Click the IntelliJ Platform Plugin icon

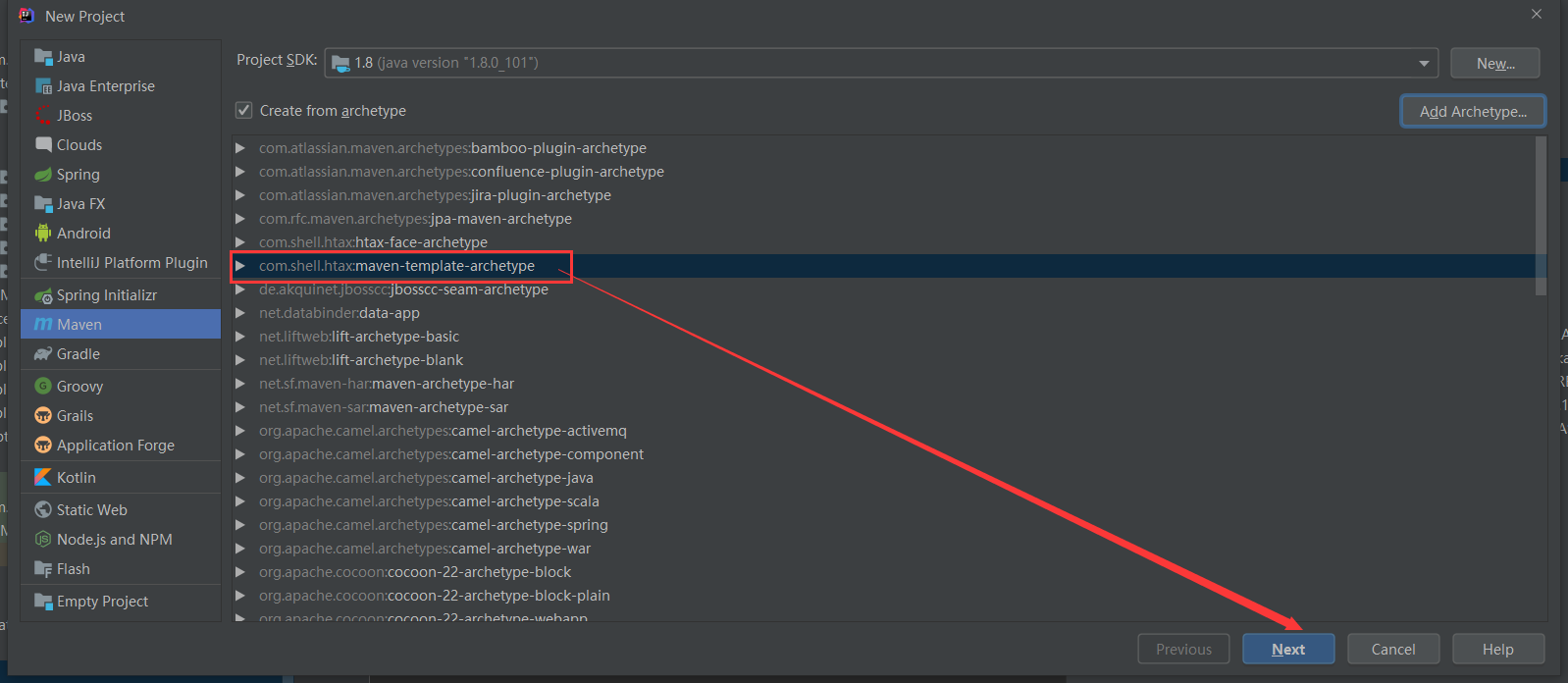coord(43,263)
